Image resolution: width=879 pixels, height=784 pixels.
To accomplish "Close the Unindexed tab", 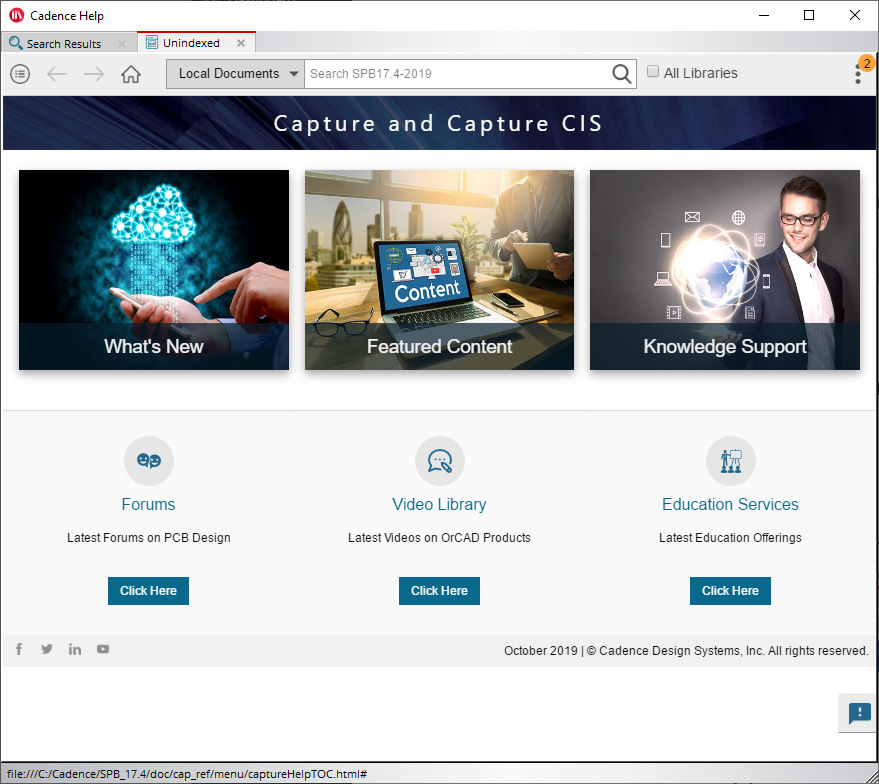I will point(240,43).
